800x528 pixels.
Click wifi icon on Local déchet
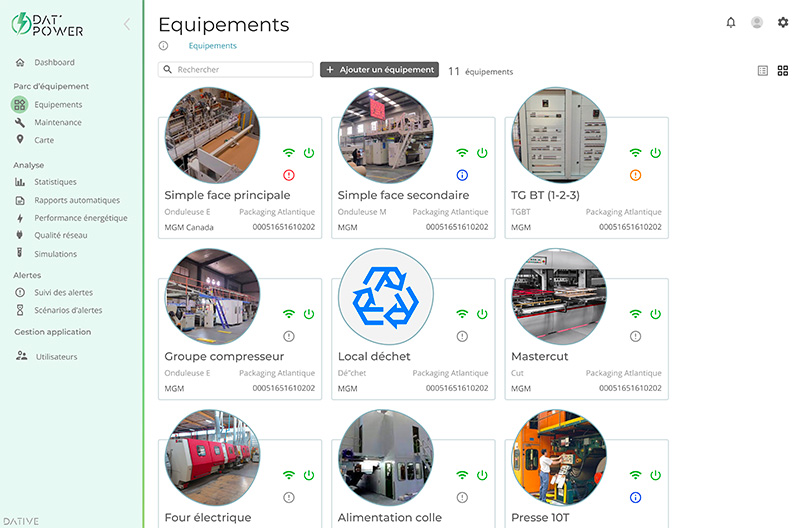coord(462,314)
